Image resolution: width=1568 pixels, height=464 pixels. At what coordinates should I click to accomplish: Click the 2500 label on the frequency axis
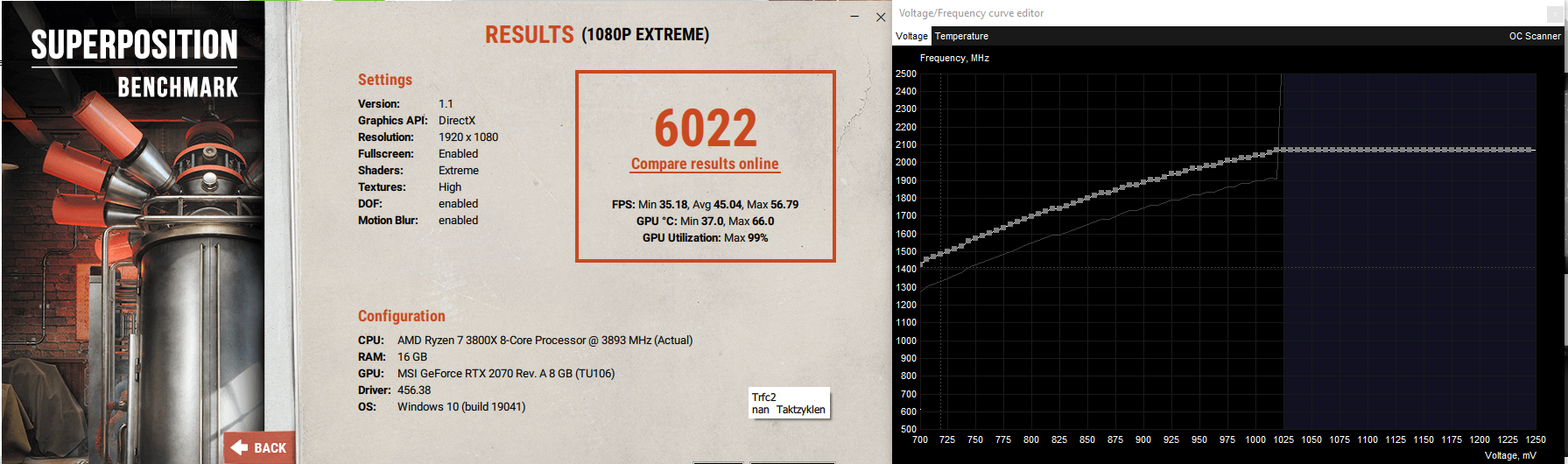coord(906,74)
